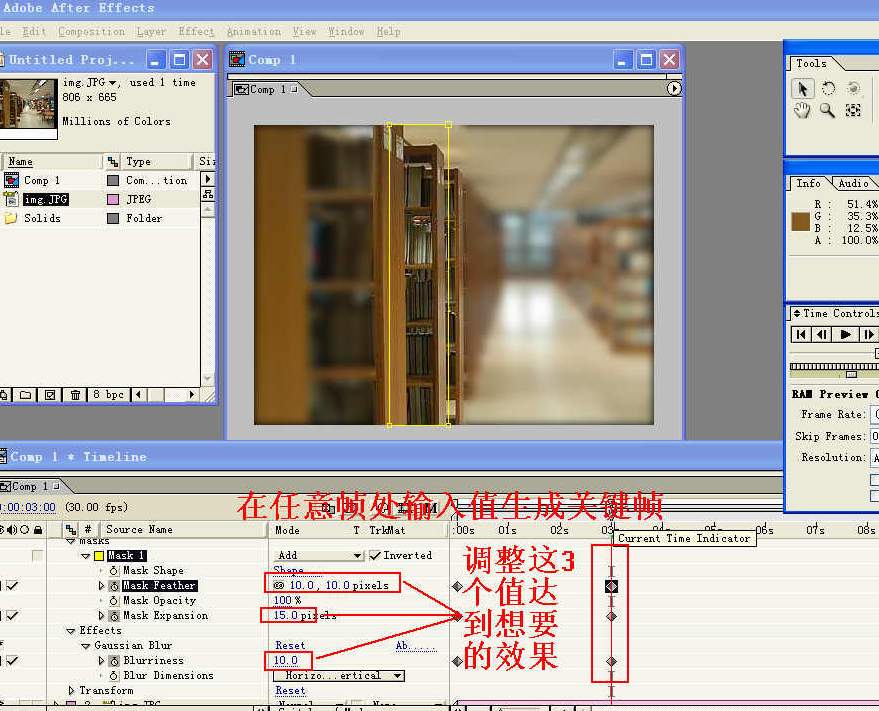Click the current time 0:00:03:00 display

pos(27,507)
